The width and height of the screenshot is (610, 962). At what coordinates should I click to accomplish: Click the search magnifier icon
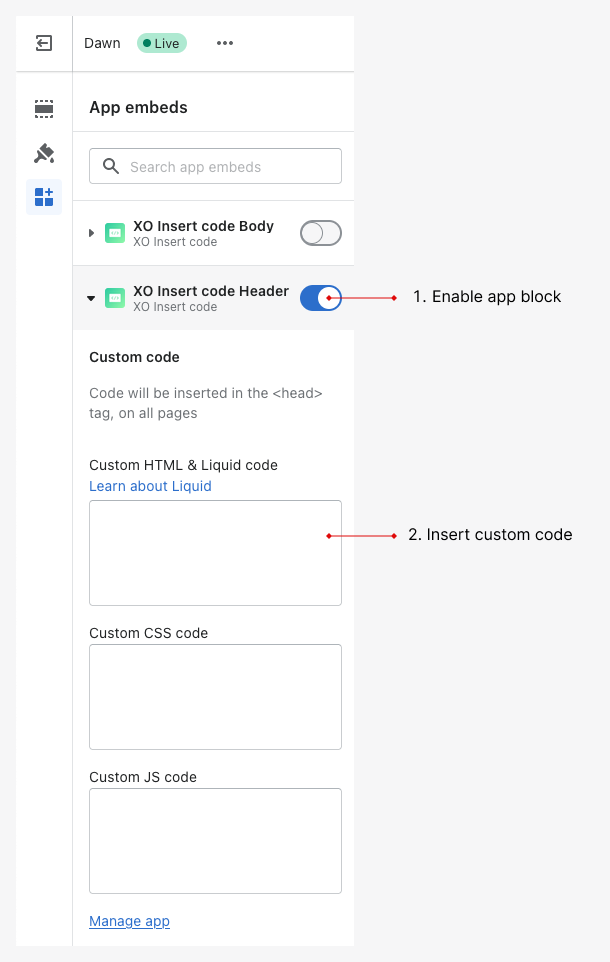[x=111, y=166]
